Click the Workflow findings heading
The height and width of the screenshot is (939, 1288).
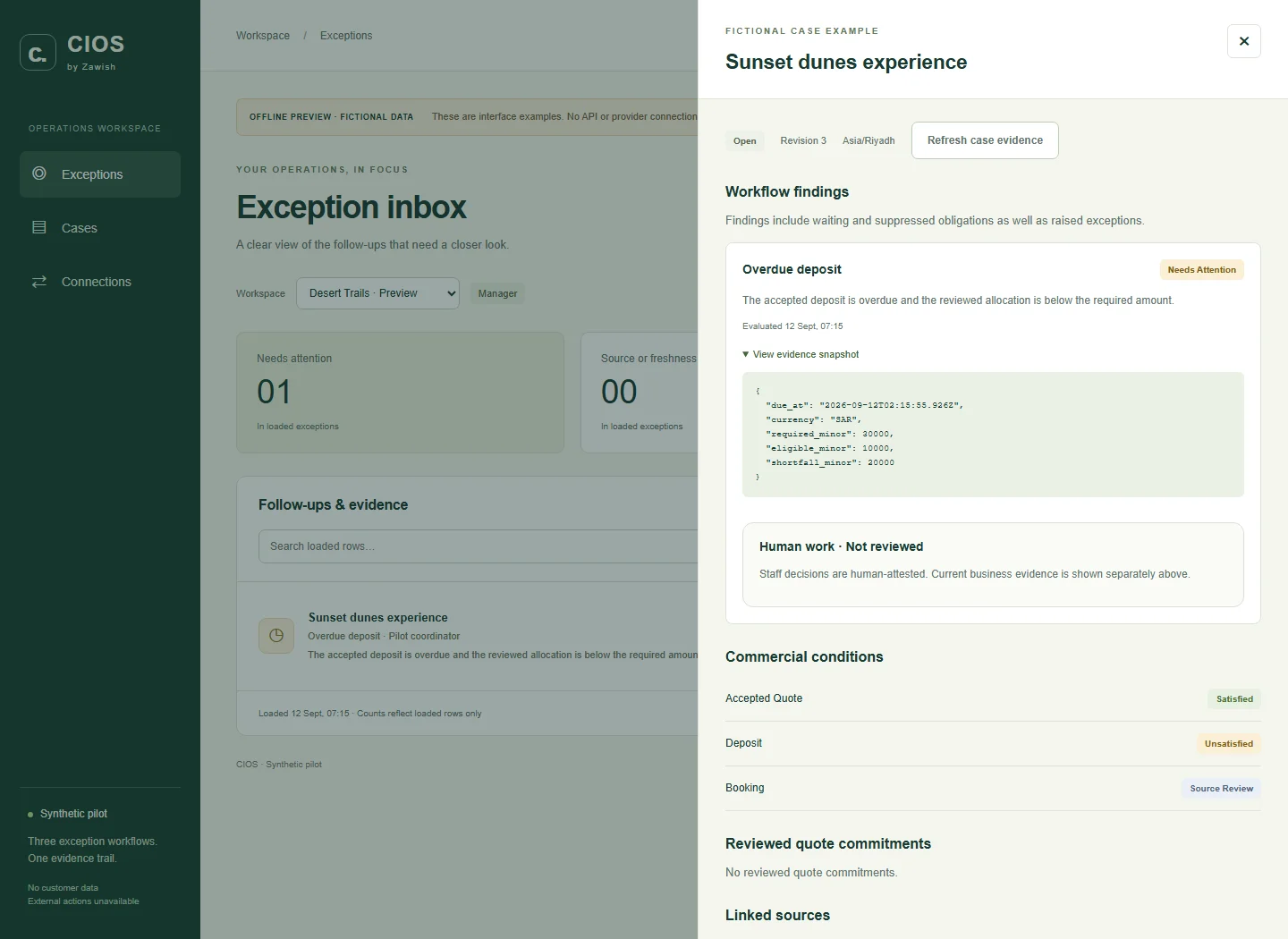(x=787, y=191)
